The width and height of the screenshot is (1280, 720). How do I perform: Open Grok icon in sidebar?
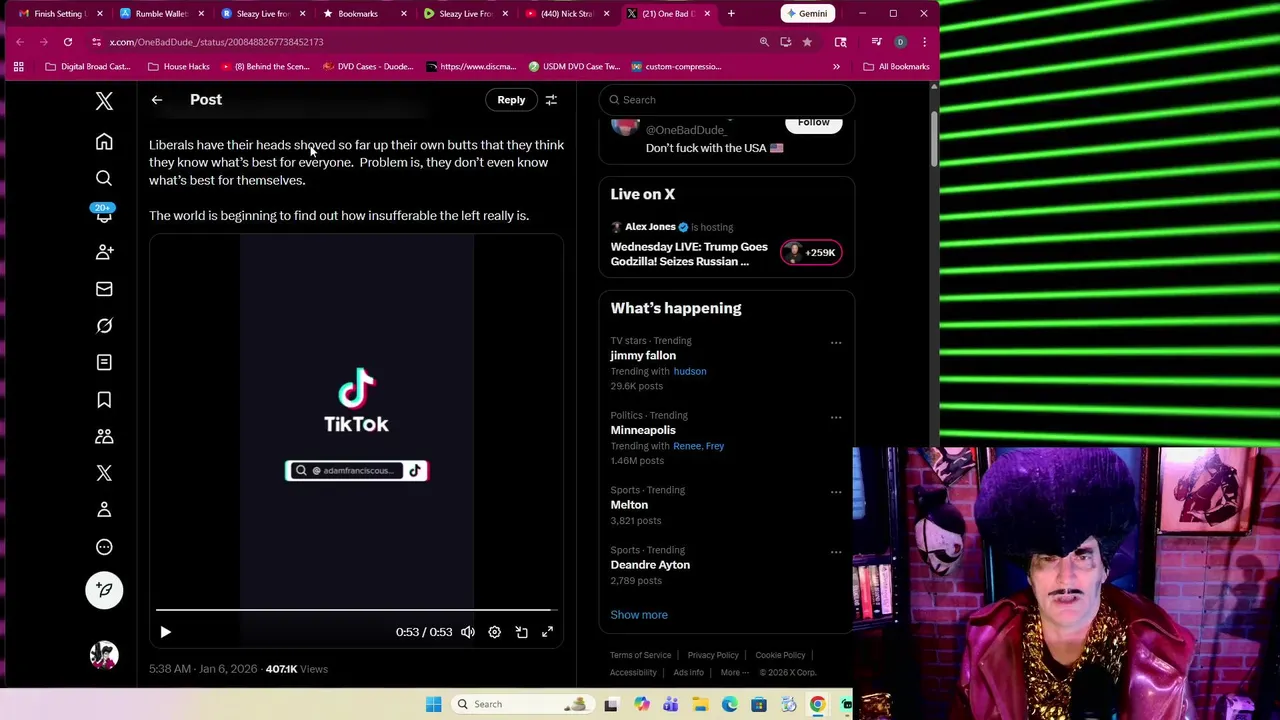click(104, 326)
